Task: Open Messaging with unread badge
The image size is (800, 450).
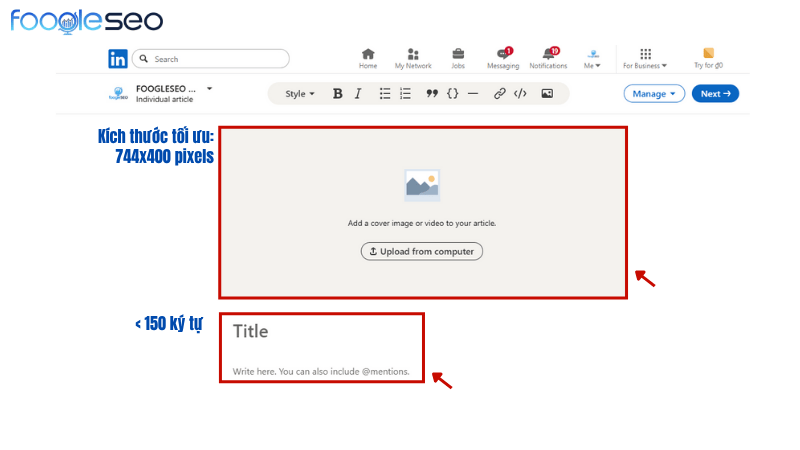Action: 503,58
